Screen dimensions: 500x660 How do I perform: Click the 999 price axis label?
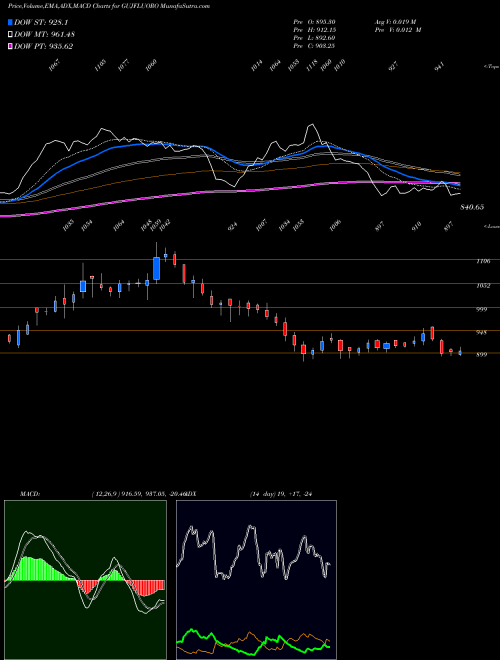481,309
